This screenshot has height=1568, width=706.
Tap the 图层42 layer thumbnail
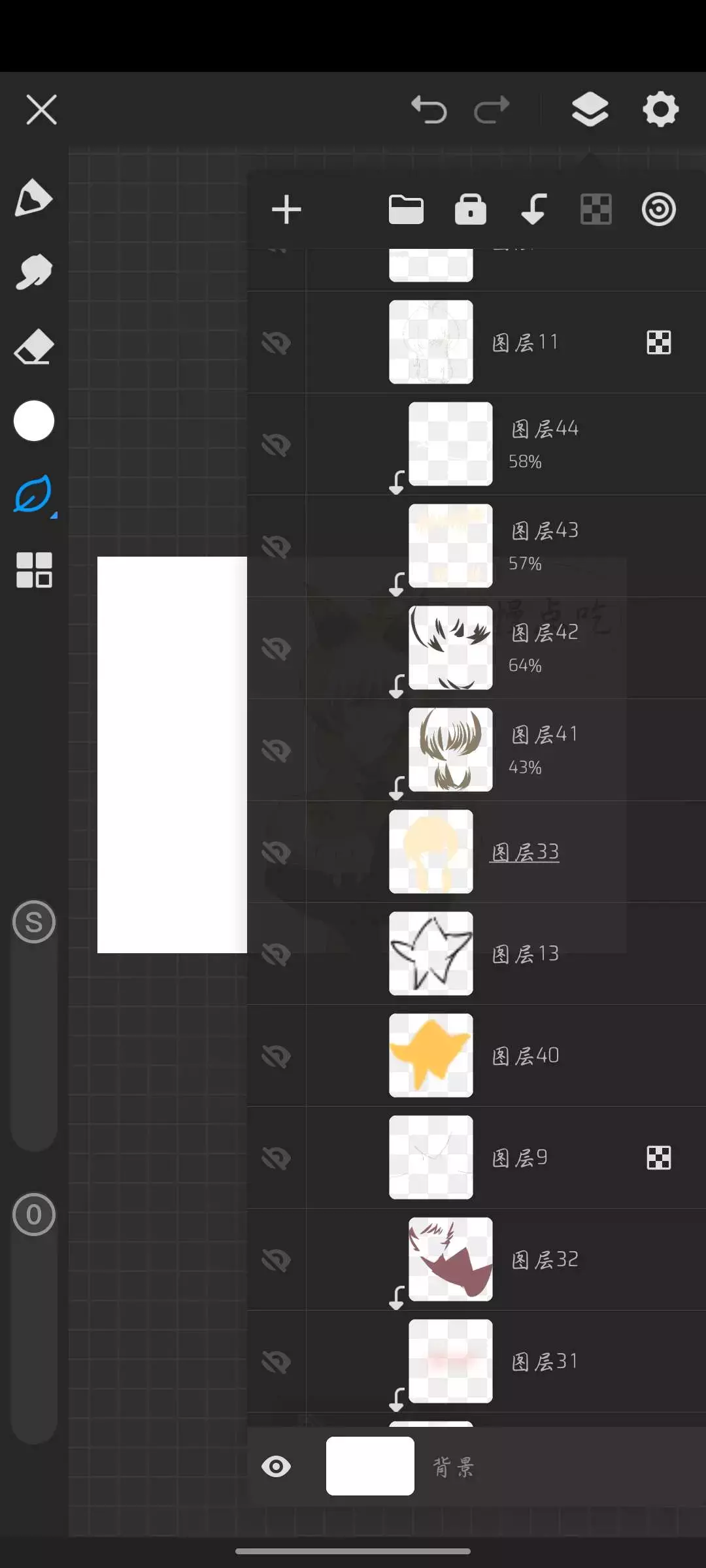[450, 647]
